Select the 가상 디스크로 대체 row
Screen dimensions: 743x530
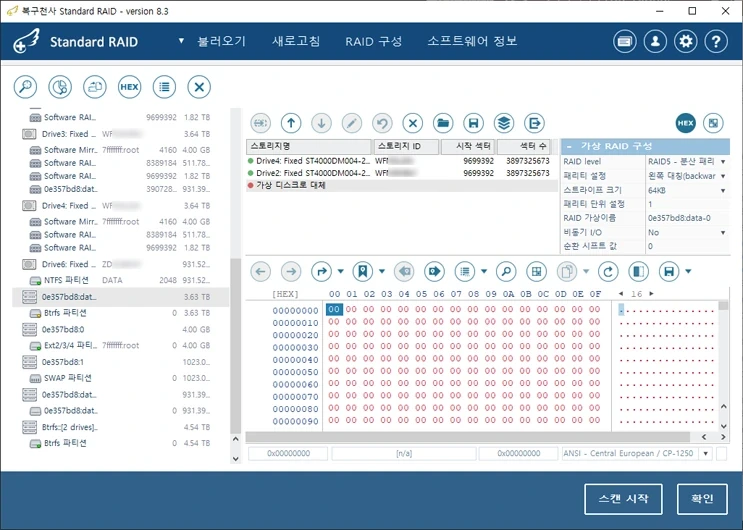[401, 185]
